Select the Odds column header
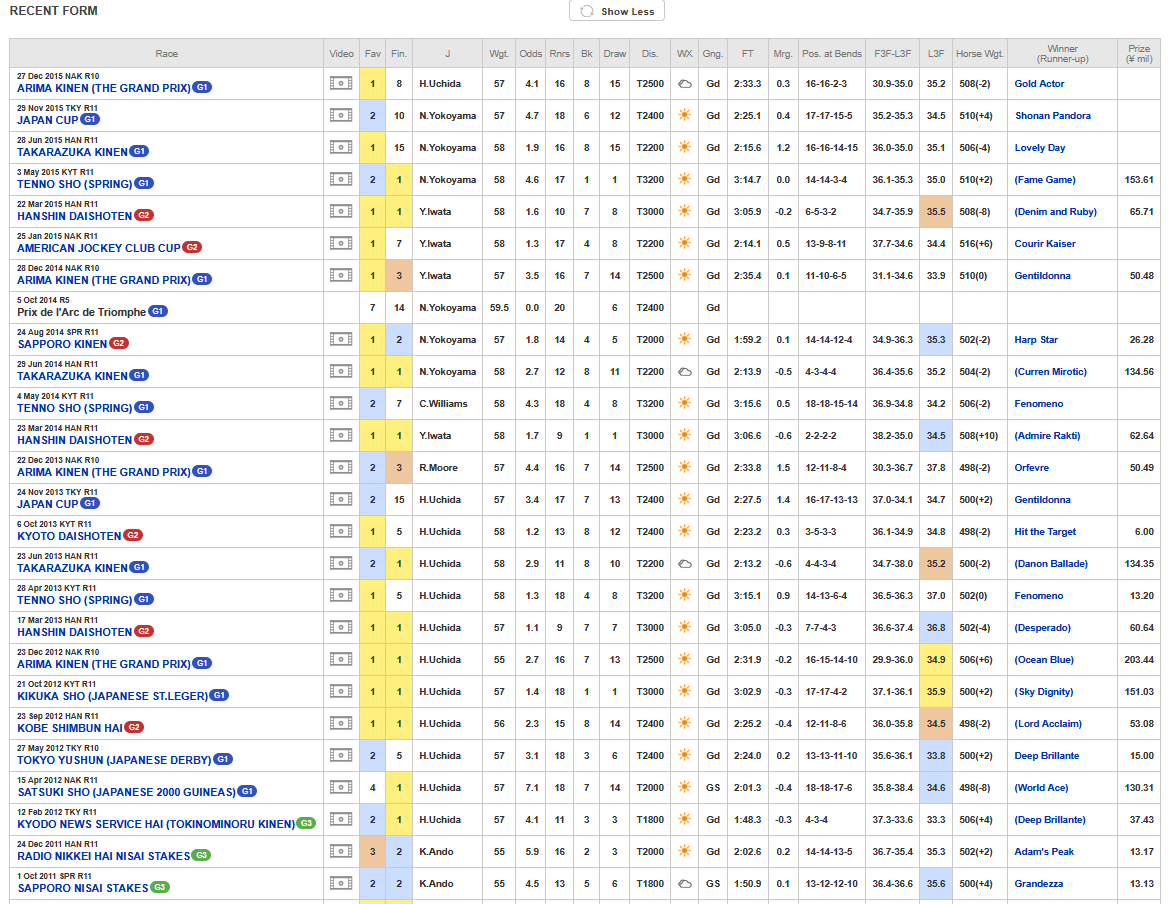This screenshot has height=904, width=1172. pyautogui.click(x=531, y=54)
